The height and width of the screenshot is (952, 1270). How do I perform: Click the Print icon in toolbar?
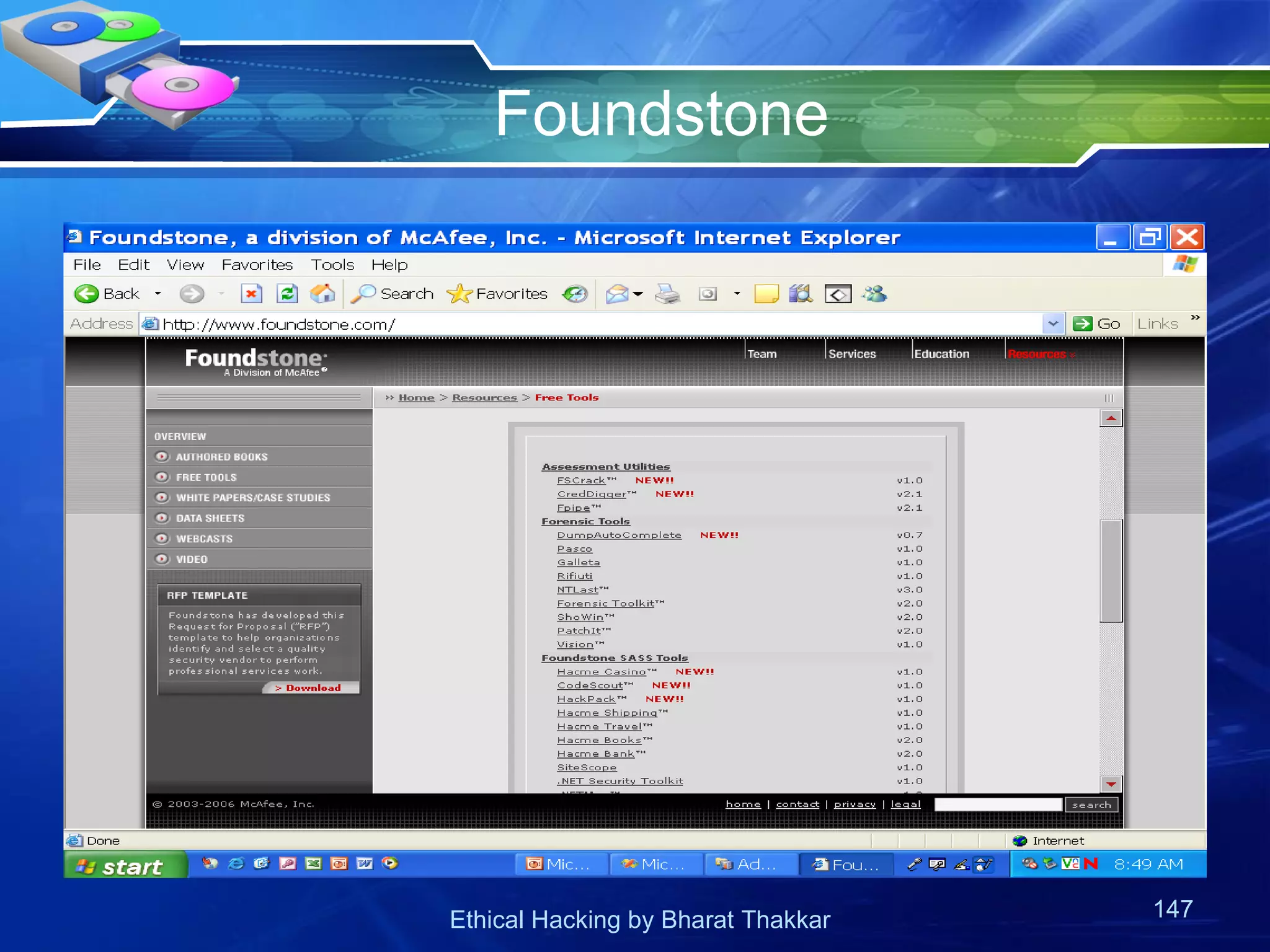click(668, 293)
